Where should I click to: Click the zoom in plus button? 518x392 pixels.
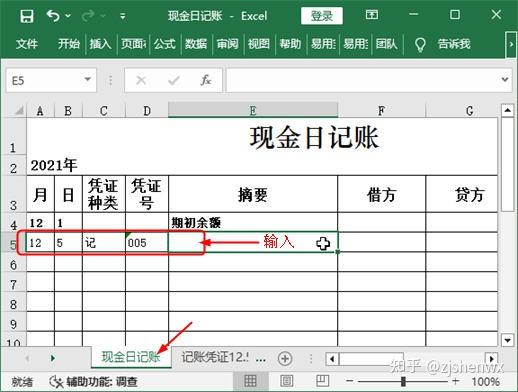455,381
